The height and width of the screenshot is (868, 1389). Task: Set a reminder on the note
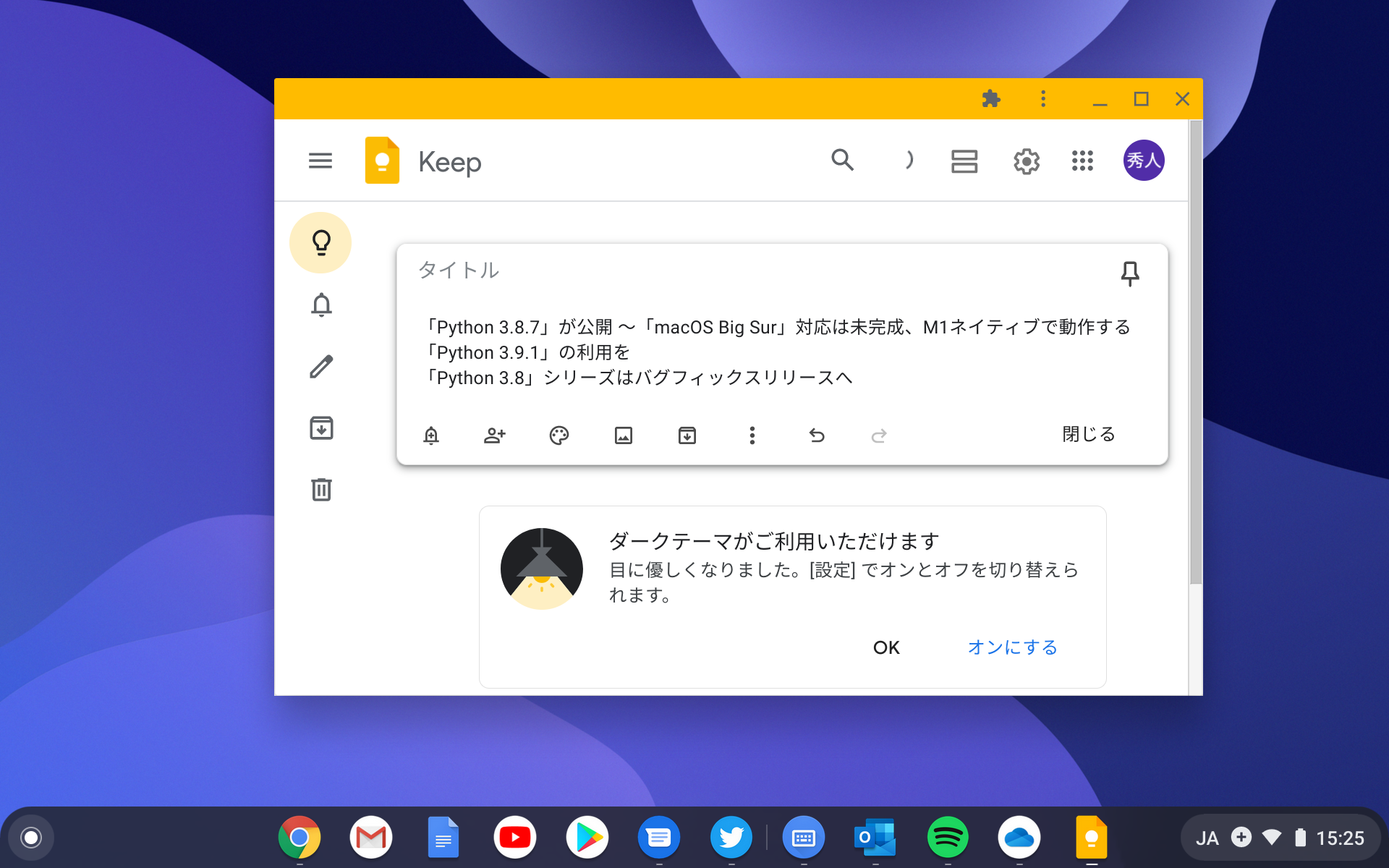pyautogui.click(x=432, y=435)
